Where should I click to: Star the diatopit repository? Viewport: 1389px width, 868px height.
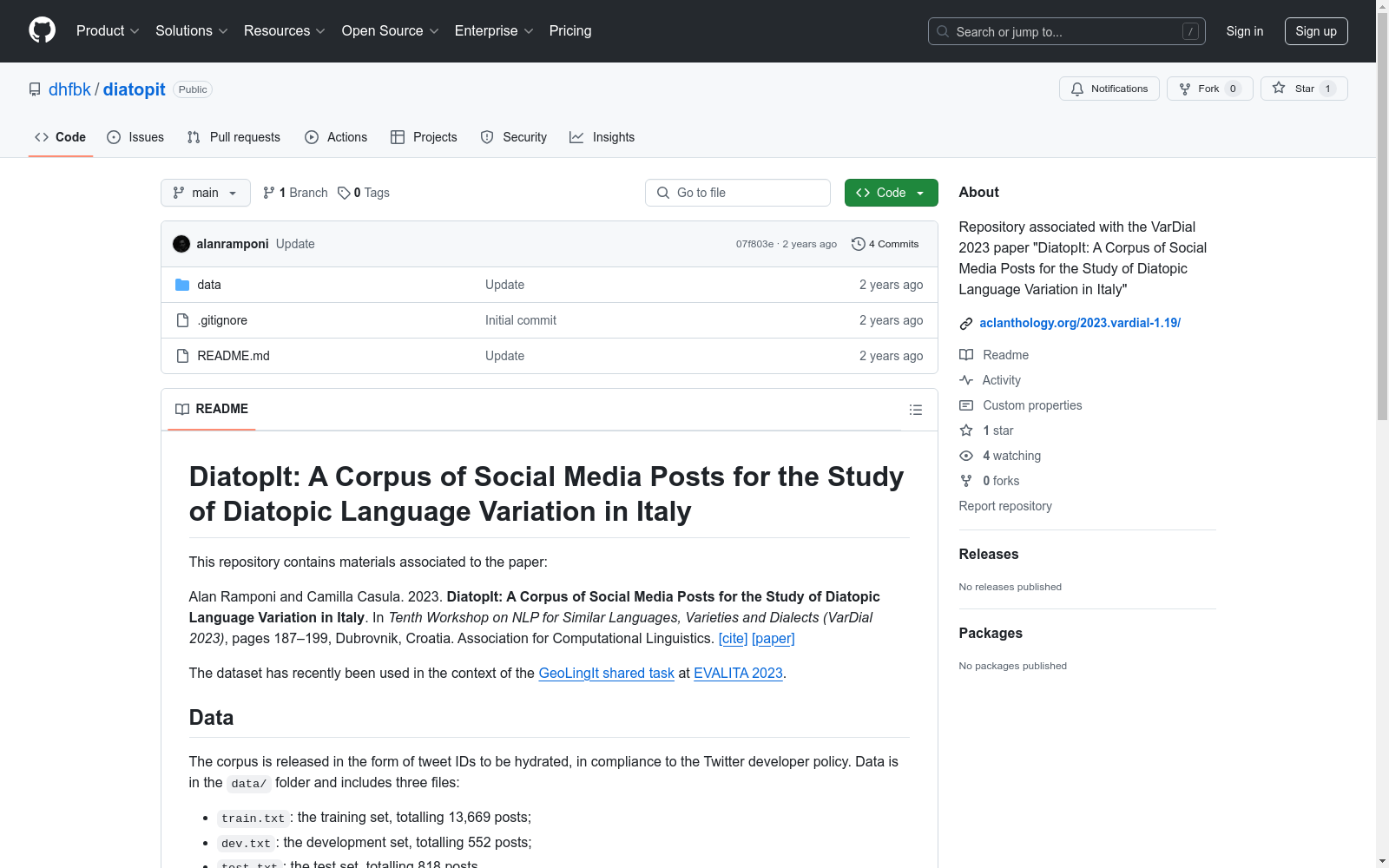[x=1304, y=89]
